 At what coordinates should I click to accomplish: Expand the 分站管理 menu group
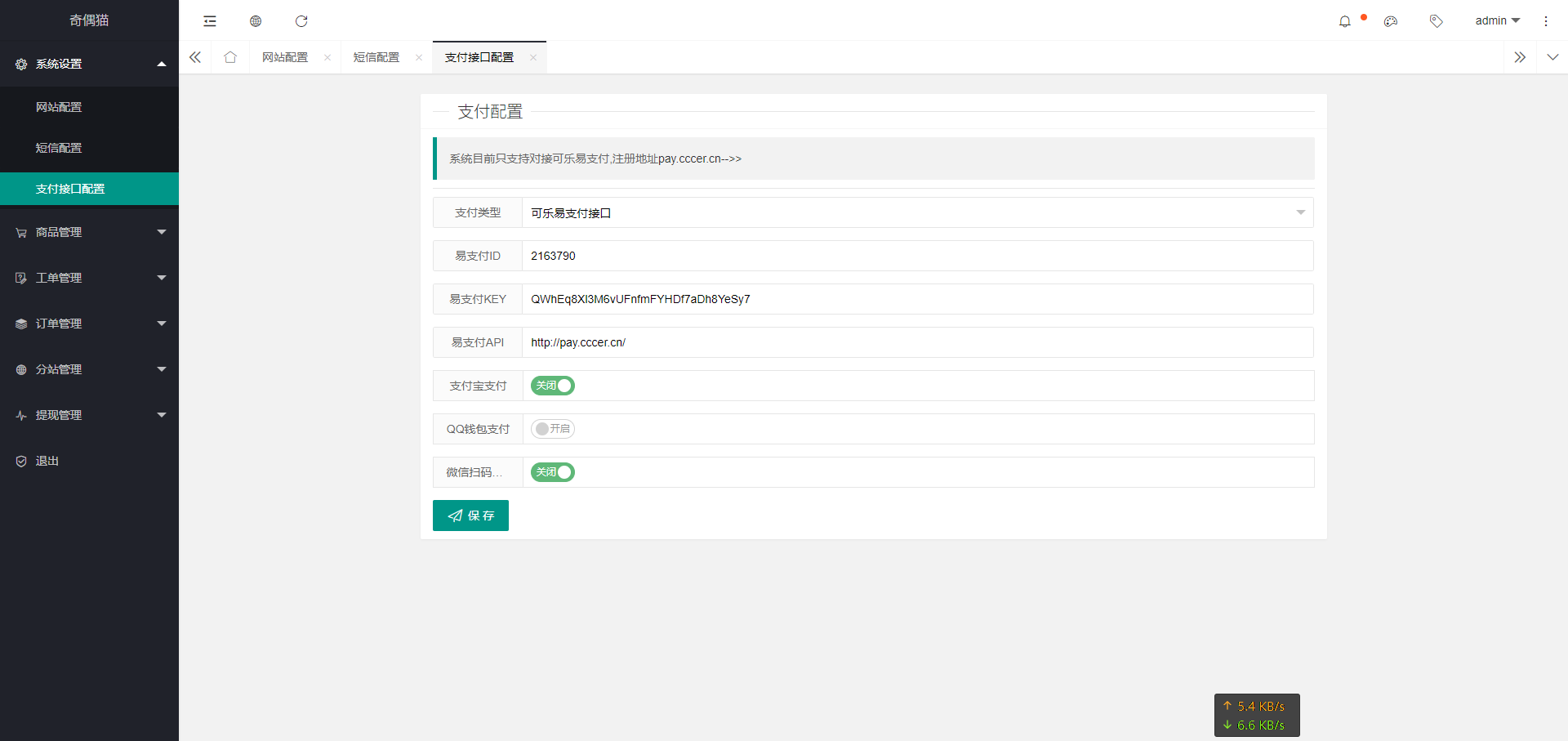click(162, 369)
